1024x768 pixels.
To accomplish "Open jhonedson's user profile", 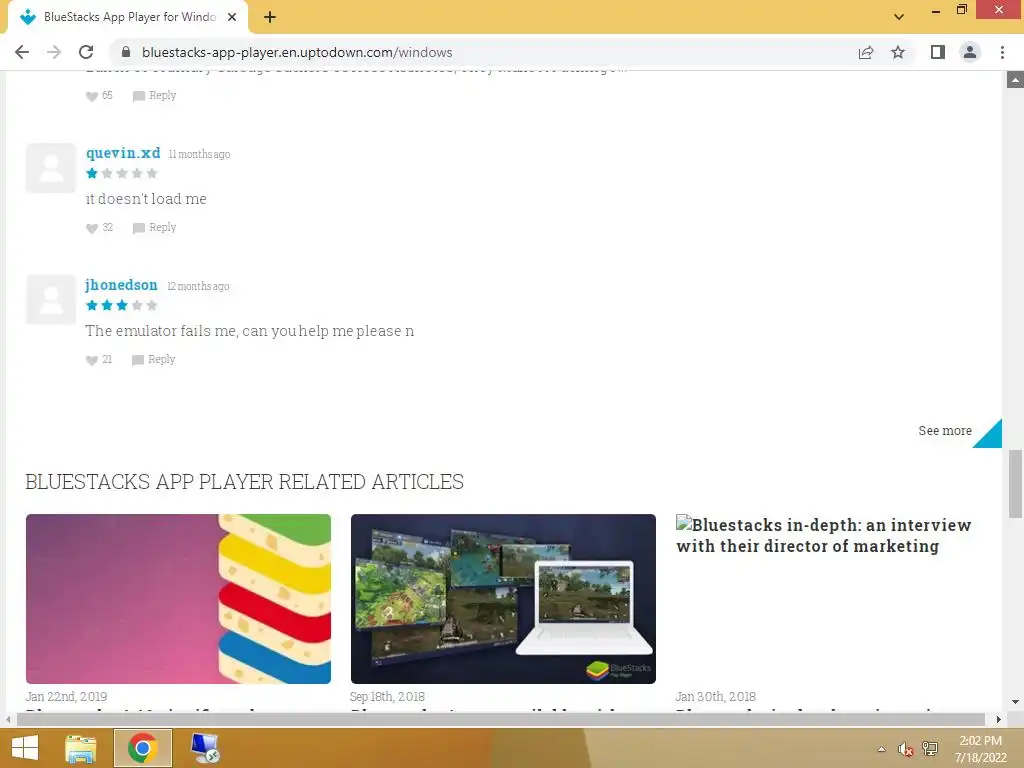I will click(x=121, y=285).
